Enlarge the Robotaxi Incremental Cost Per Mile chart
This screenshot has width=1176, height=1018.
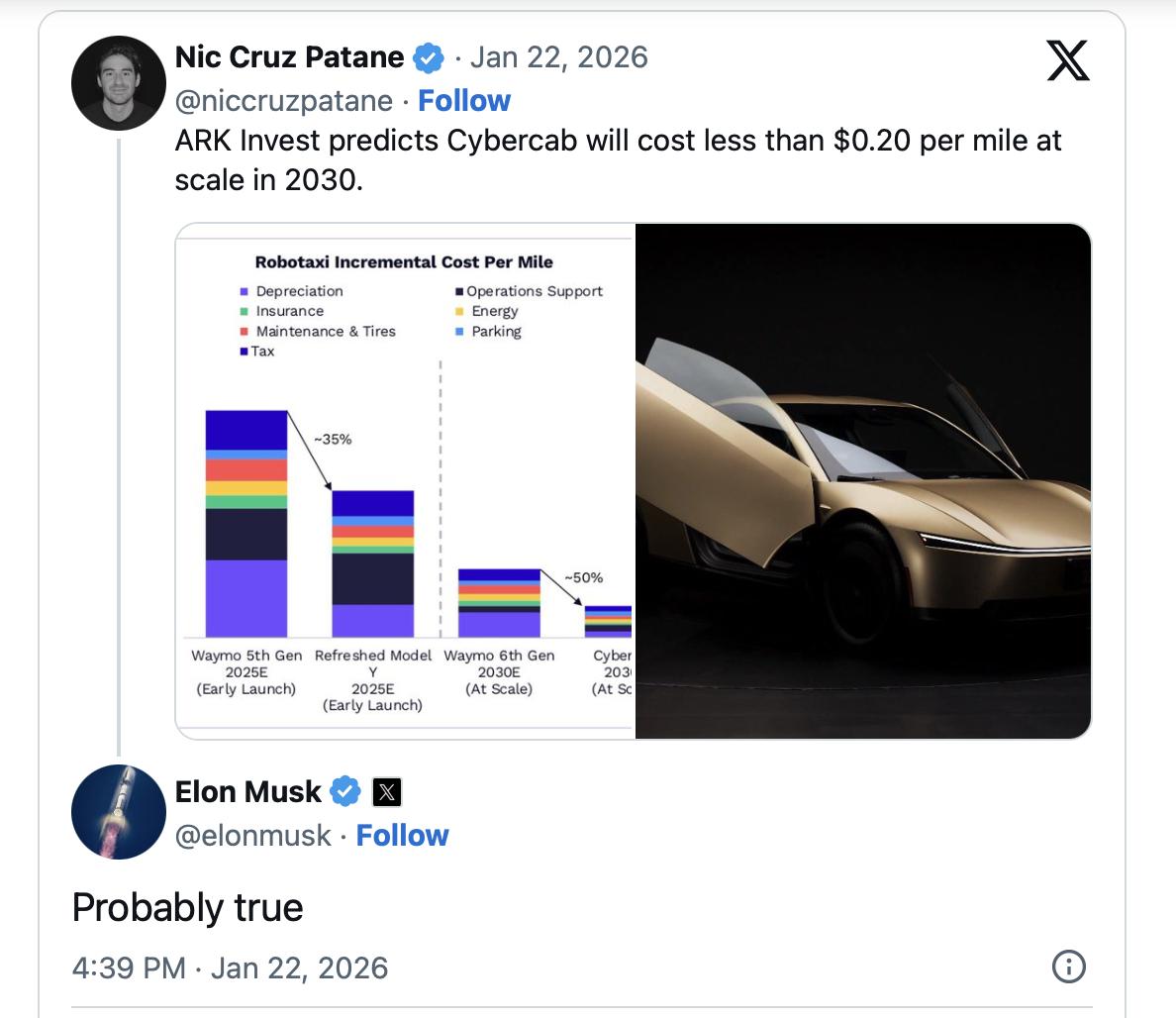[x=405, y=481]
